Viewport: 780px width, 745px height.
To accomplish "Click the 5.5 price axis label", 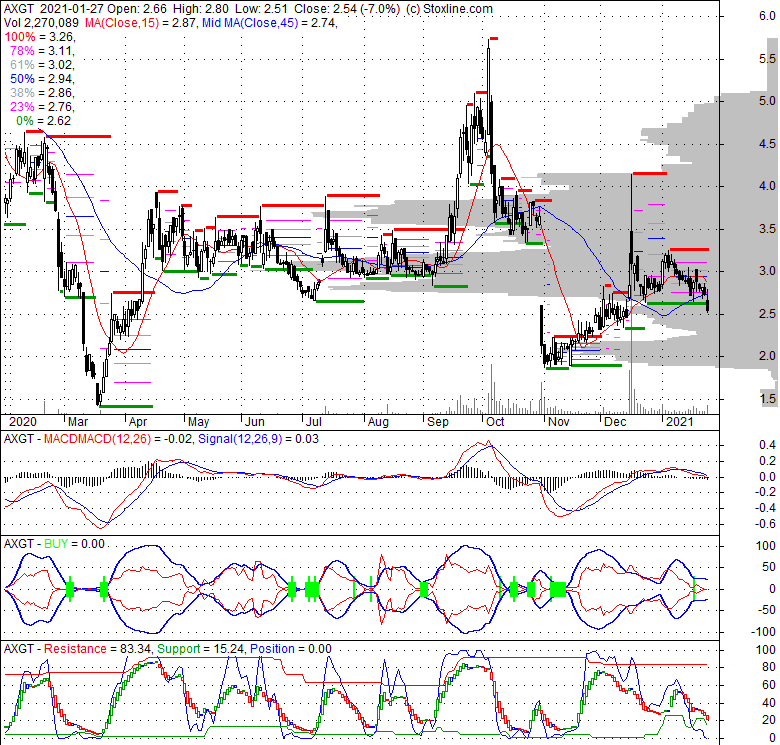I will click(767, 59).
